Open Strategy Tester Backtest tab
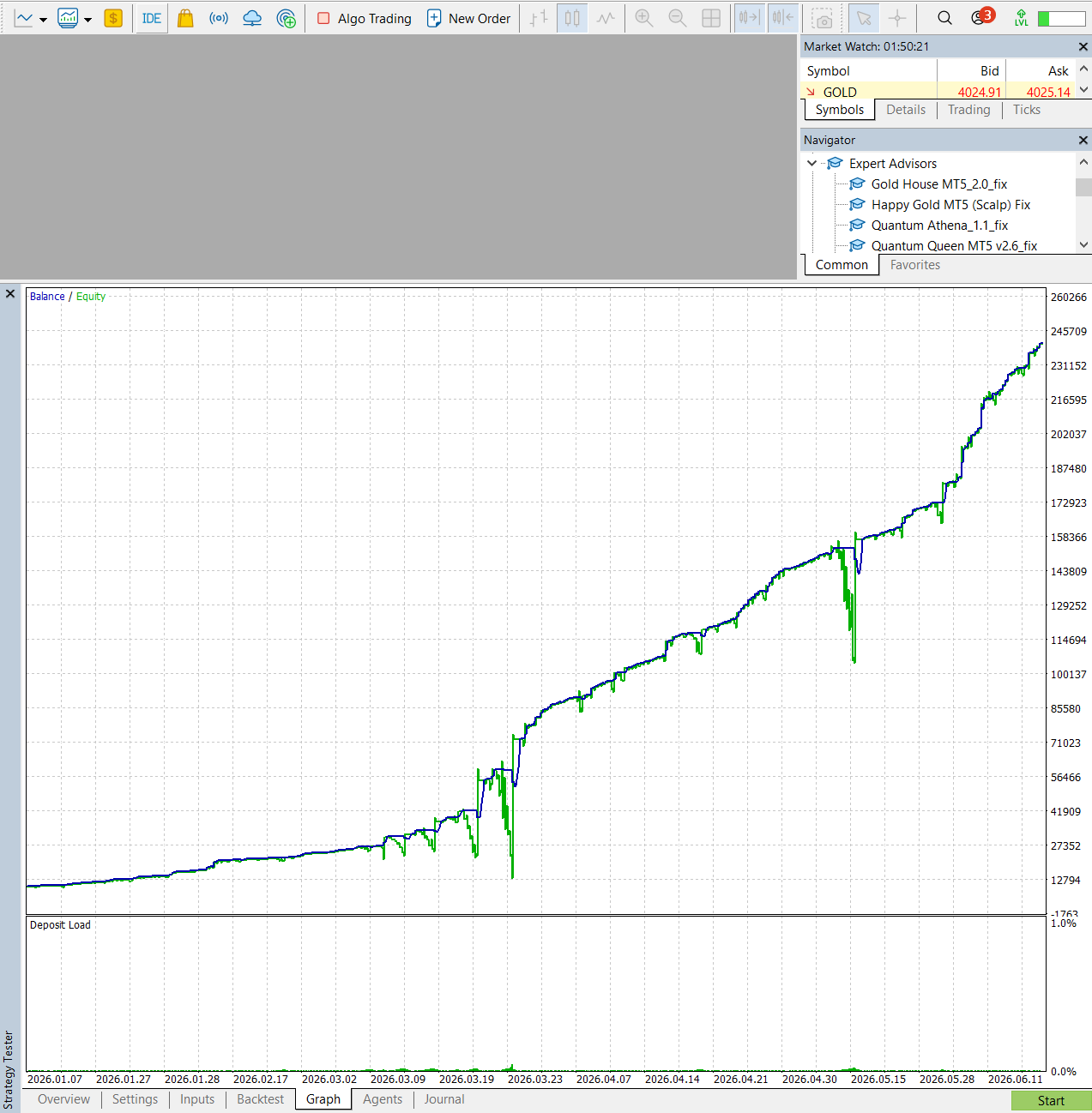This screenshot has width=1092, height=1113. pos(260,1099)
